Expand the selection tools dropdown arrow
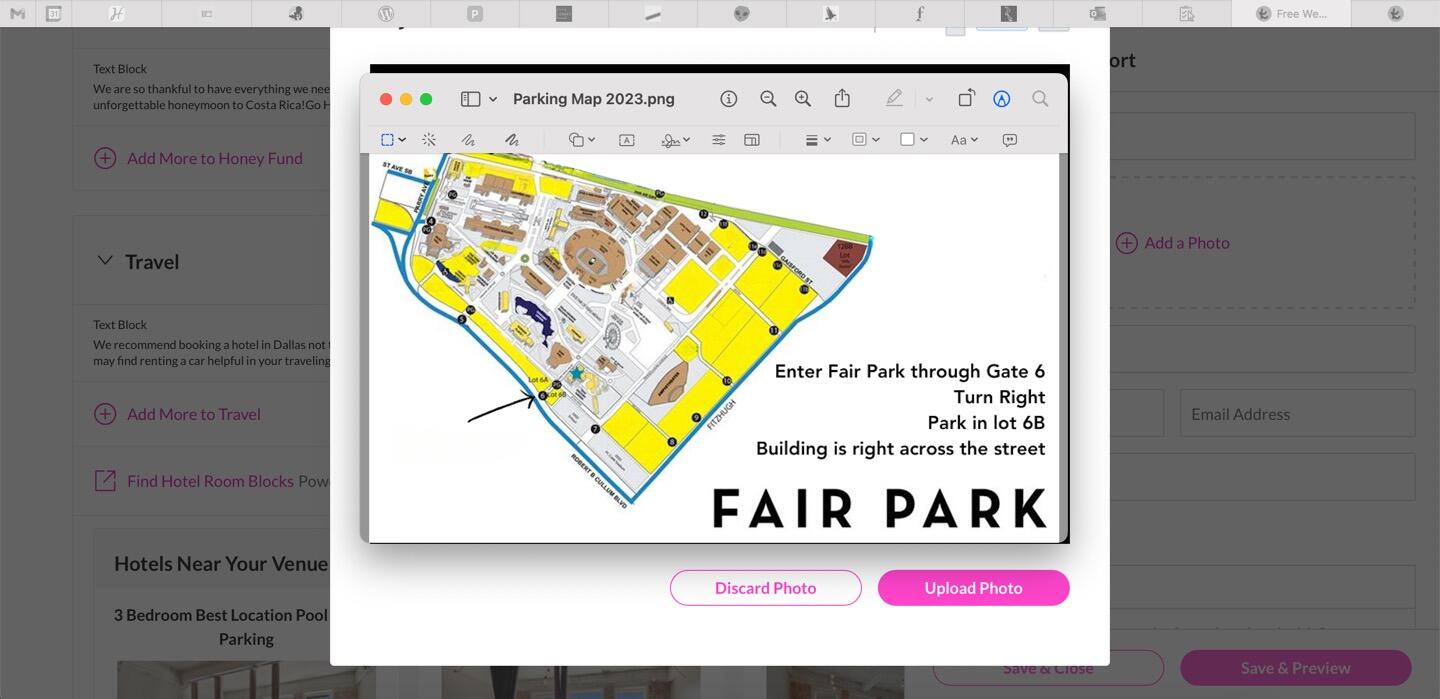The width and height of the screenshot is (1440, 699). click(402, 140)
